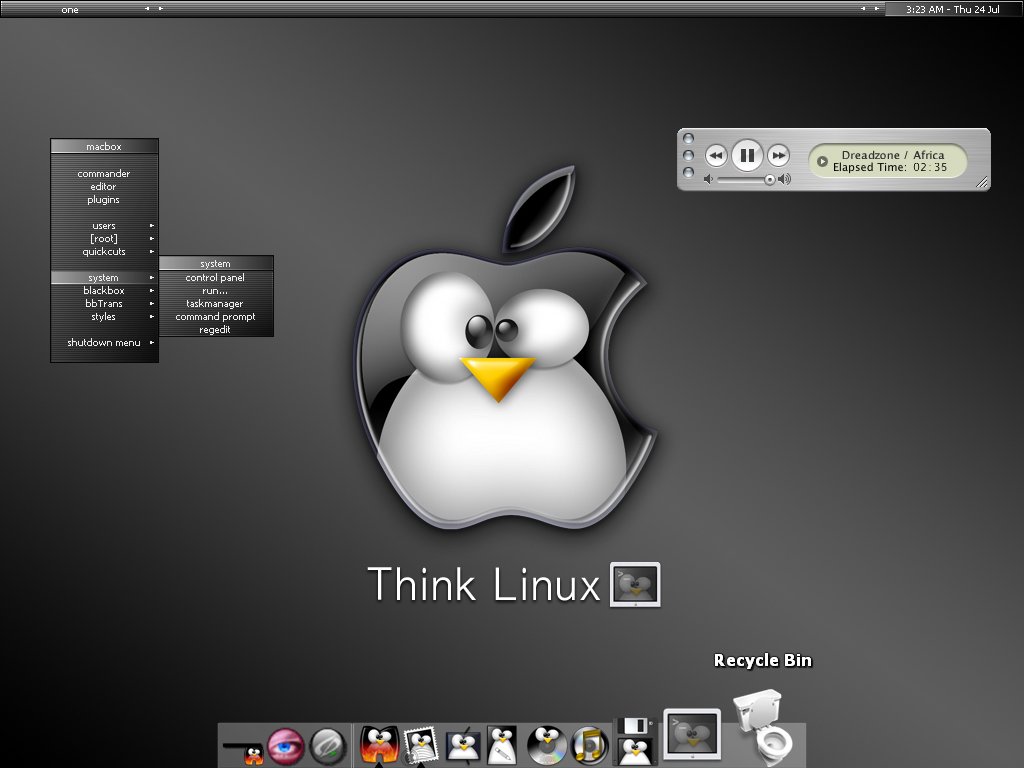Click the Dreadzone / Africa track title

[x=893, y=155]
